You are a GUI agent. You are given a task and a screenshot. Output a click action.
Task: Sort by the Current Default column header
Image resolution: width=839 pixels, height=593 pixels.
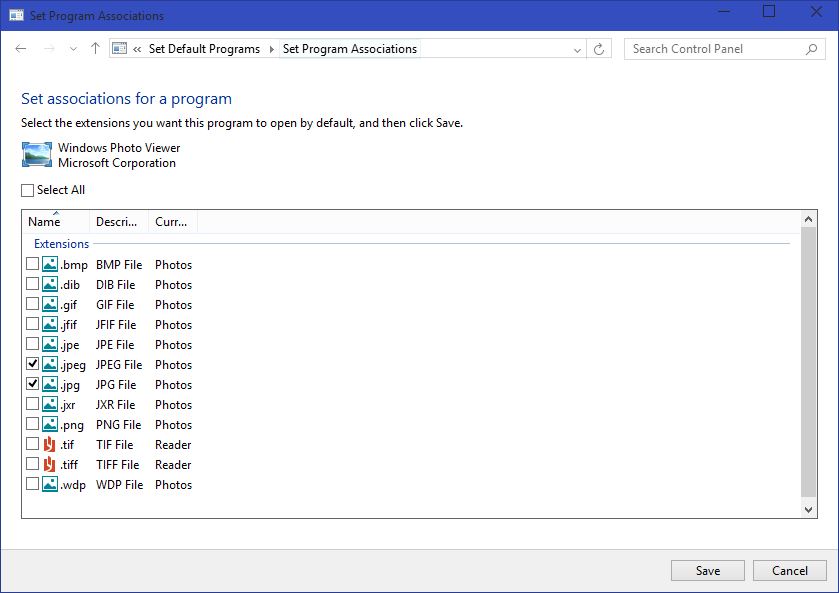tap(173, 222)
